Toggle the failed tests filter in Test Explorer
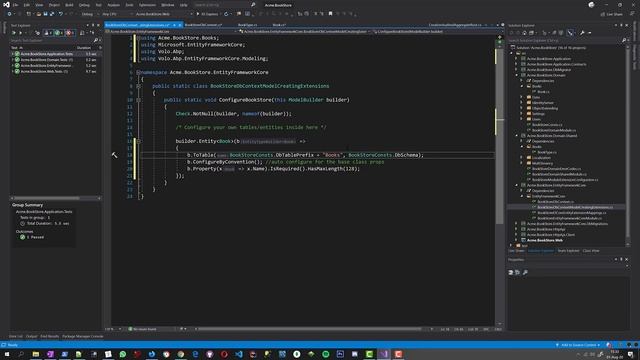Screen dimensions: 640x360 point(70,33)
